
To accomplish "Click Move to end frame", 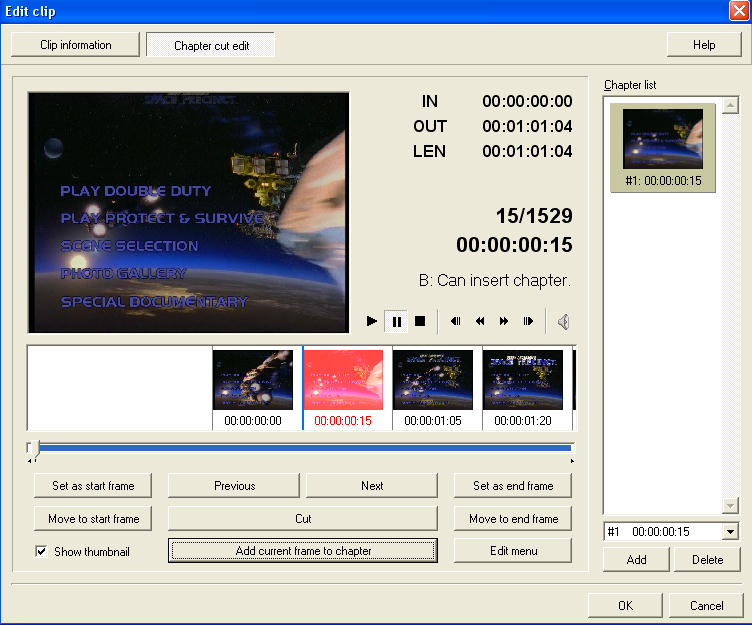I will click(513, 519).
